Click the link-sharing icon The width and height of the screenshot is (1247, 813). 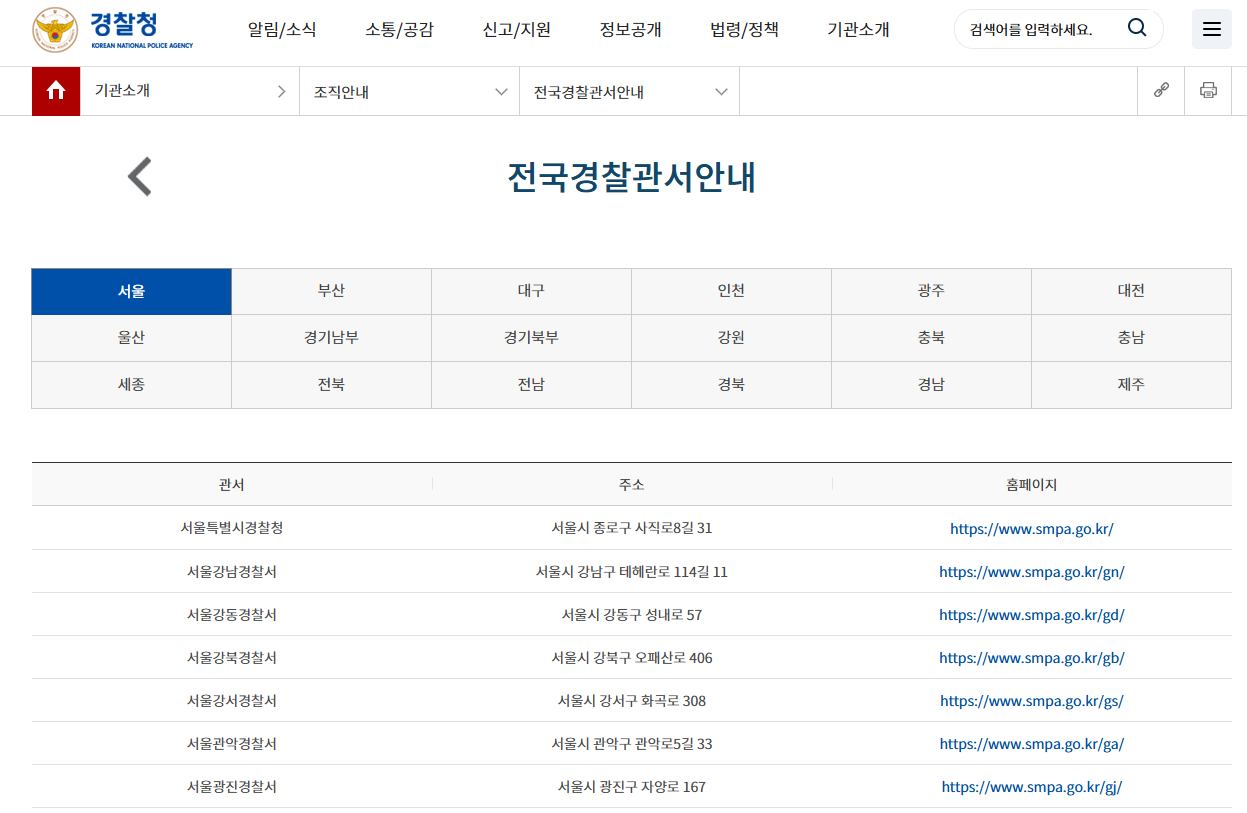[1160, 90]
